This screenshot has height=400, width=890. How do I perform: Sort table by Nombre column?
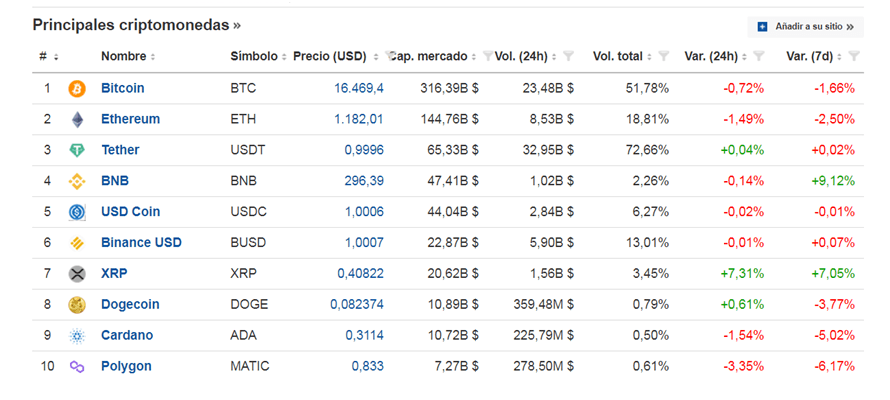click(128, 56)
